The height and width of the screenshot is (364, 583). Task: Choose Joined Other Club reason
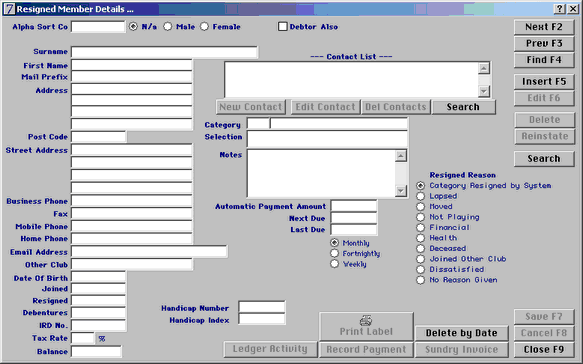pyautogui.click(x=421, y=259)
